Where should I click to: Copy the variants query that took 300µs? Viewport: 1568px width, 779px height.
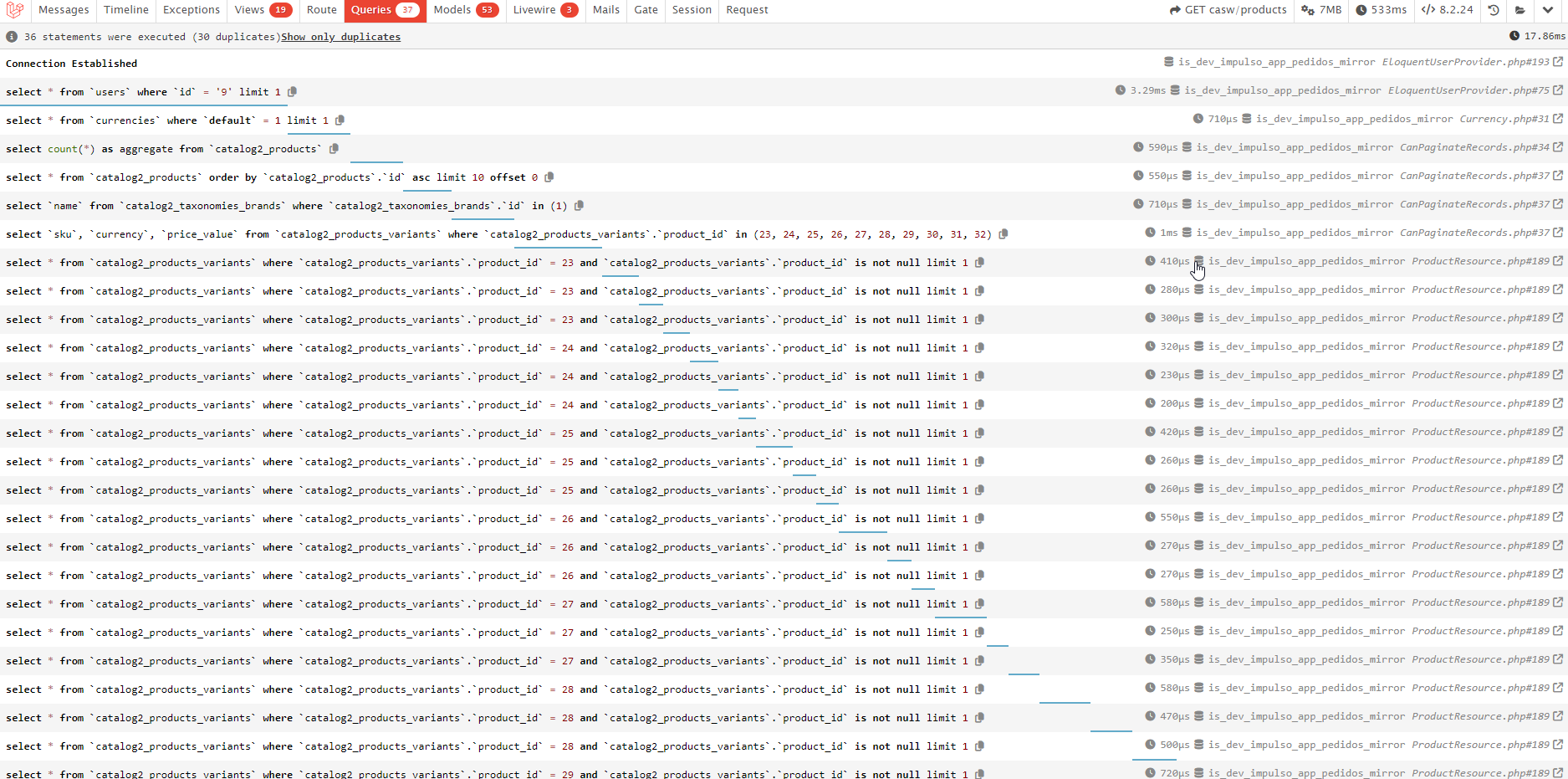coord(979,320)
